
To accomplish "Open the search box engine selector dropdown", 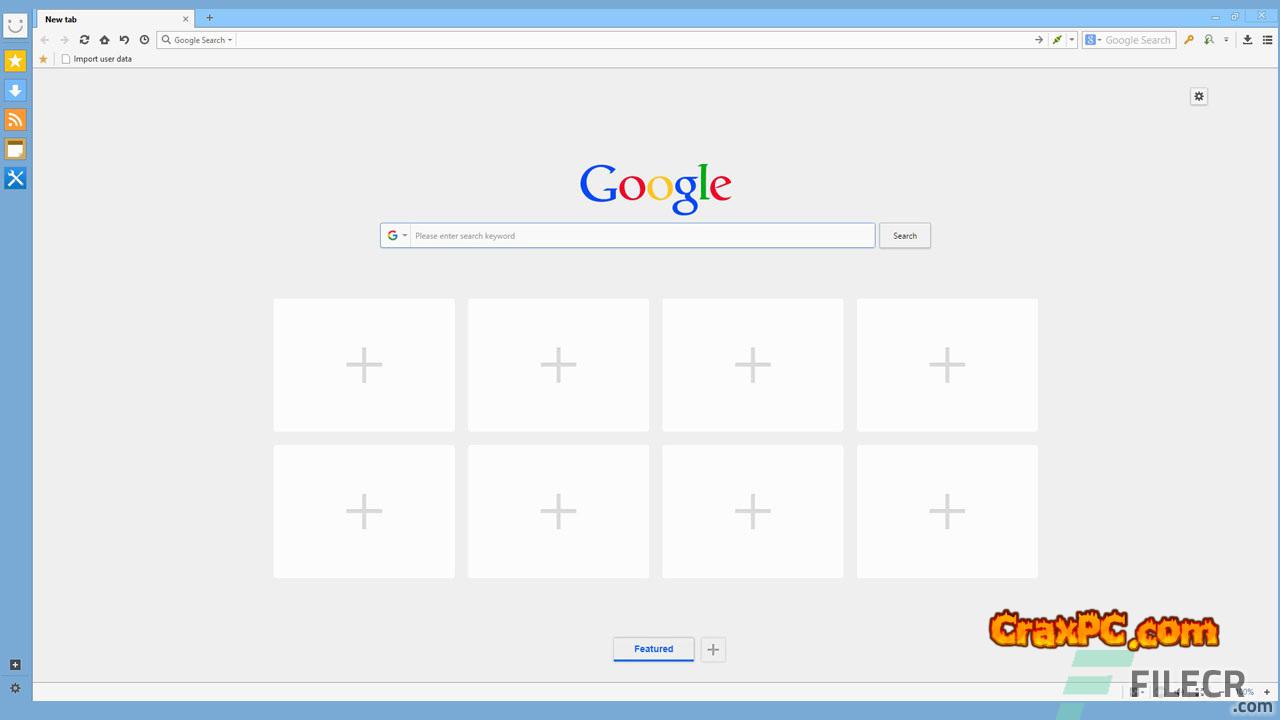I will point(1093,40).
